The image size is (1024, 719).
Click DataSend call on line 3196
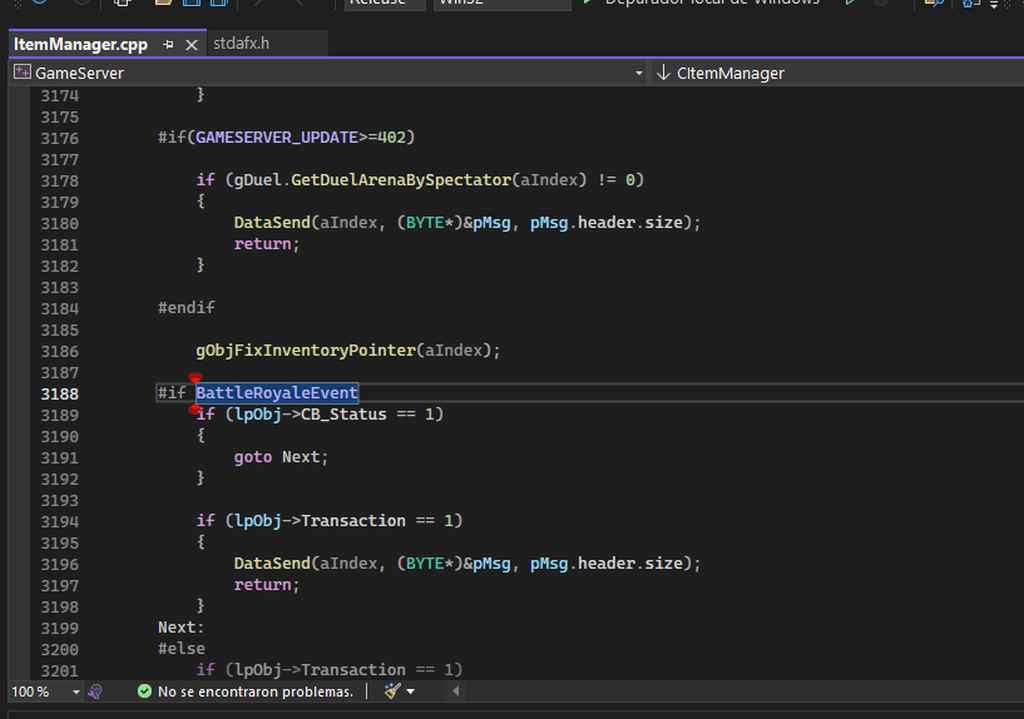(x=272, y=564)
